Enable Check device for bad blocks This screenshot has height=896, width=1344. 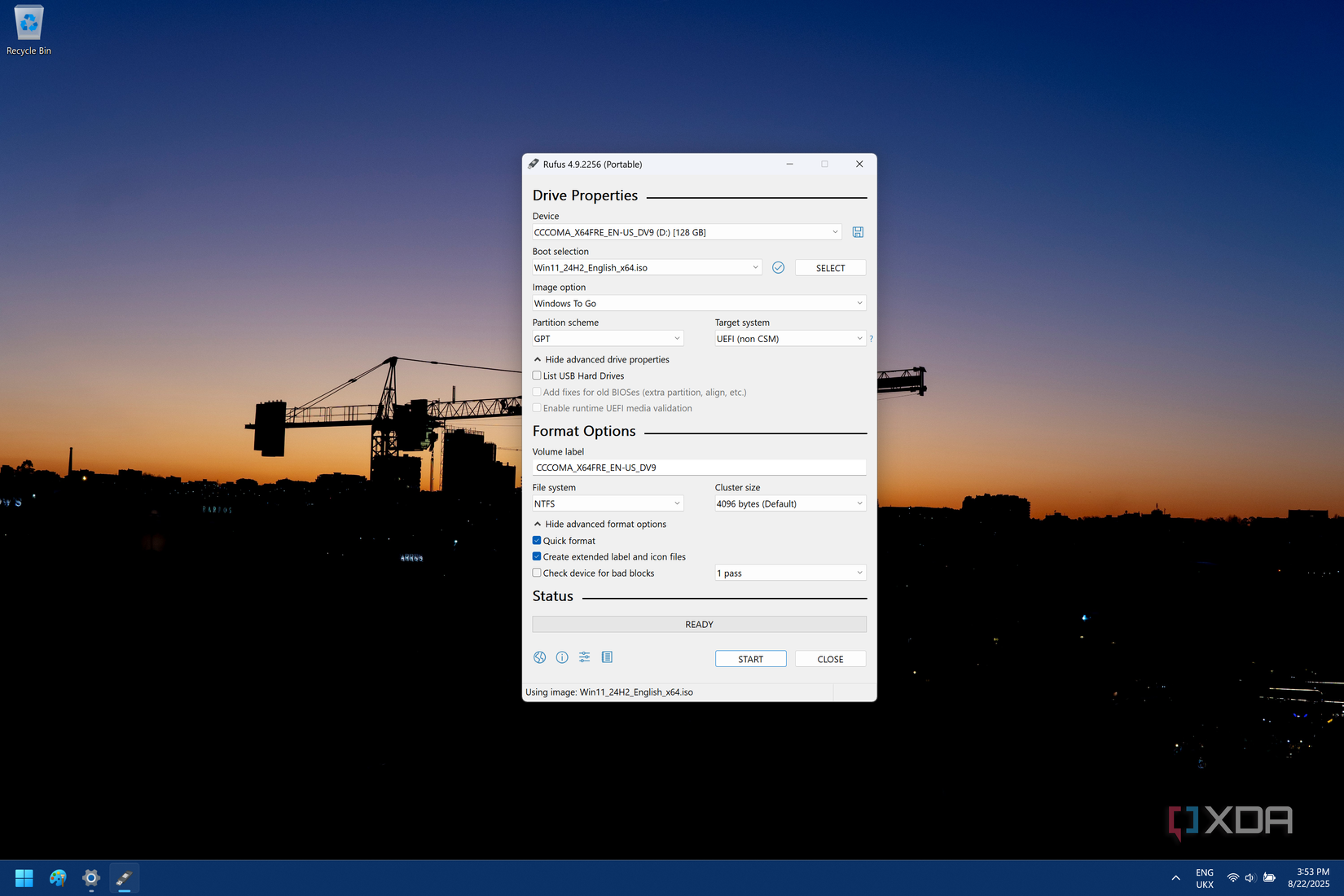537,573
